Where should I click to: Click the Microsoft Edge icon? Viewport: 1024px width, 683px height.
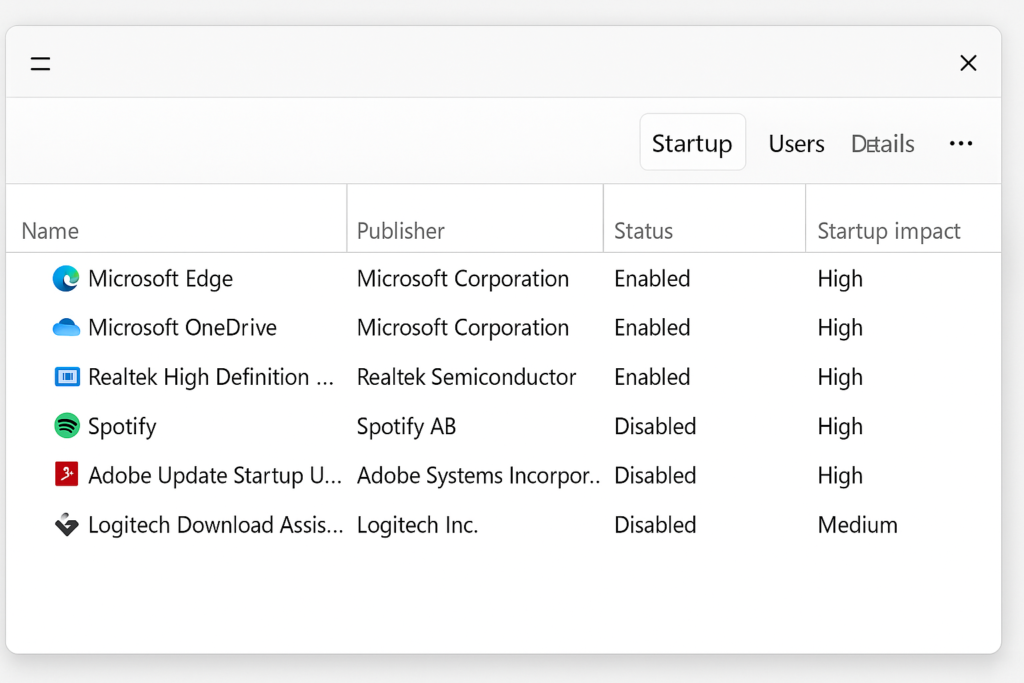[x=66, y=279]
